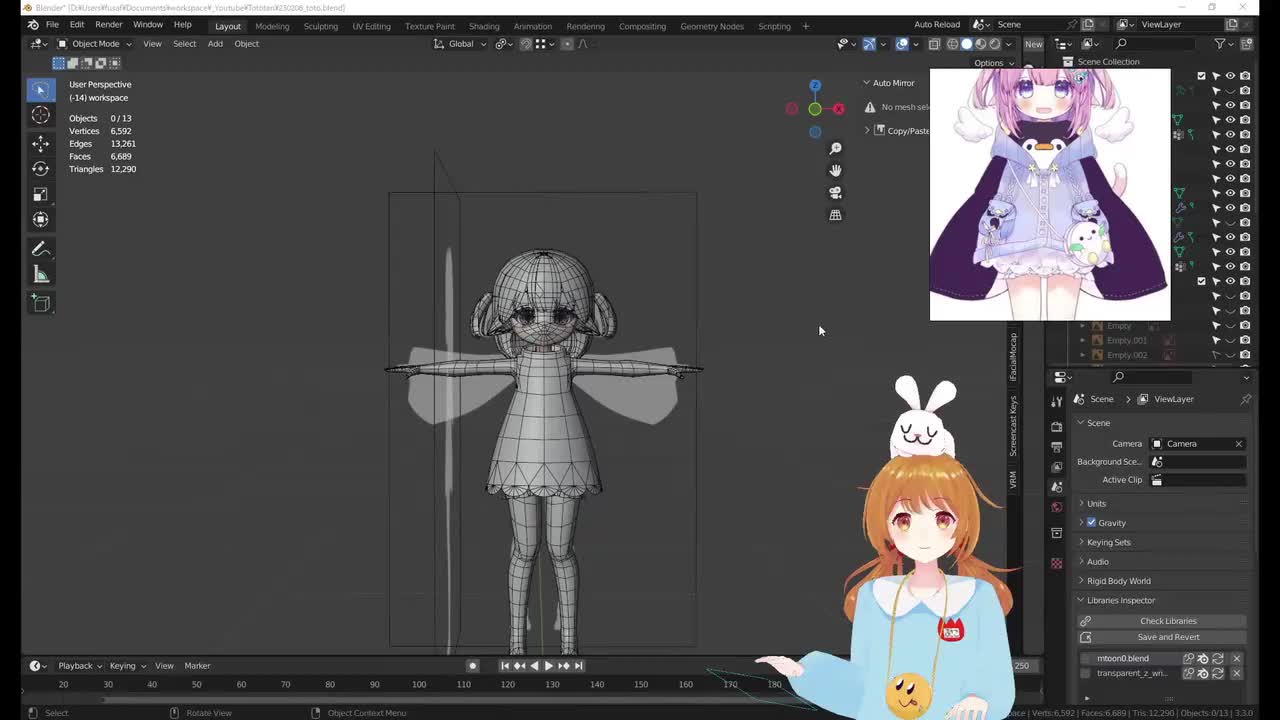Open the Tool properties tab
Viewport: 1280px width, 720px height.
(1056, 400)
